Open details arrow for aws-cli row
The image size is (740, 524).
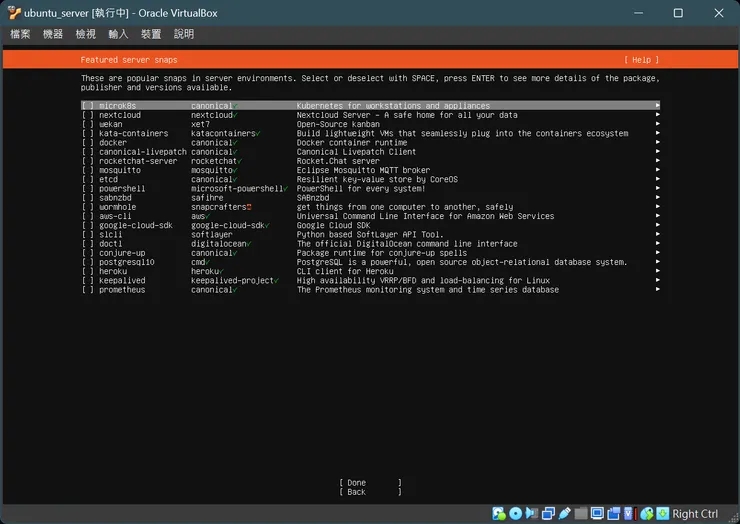click(657, 216)
